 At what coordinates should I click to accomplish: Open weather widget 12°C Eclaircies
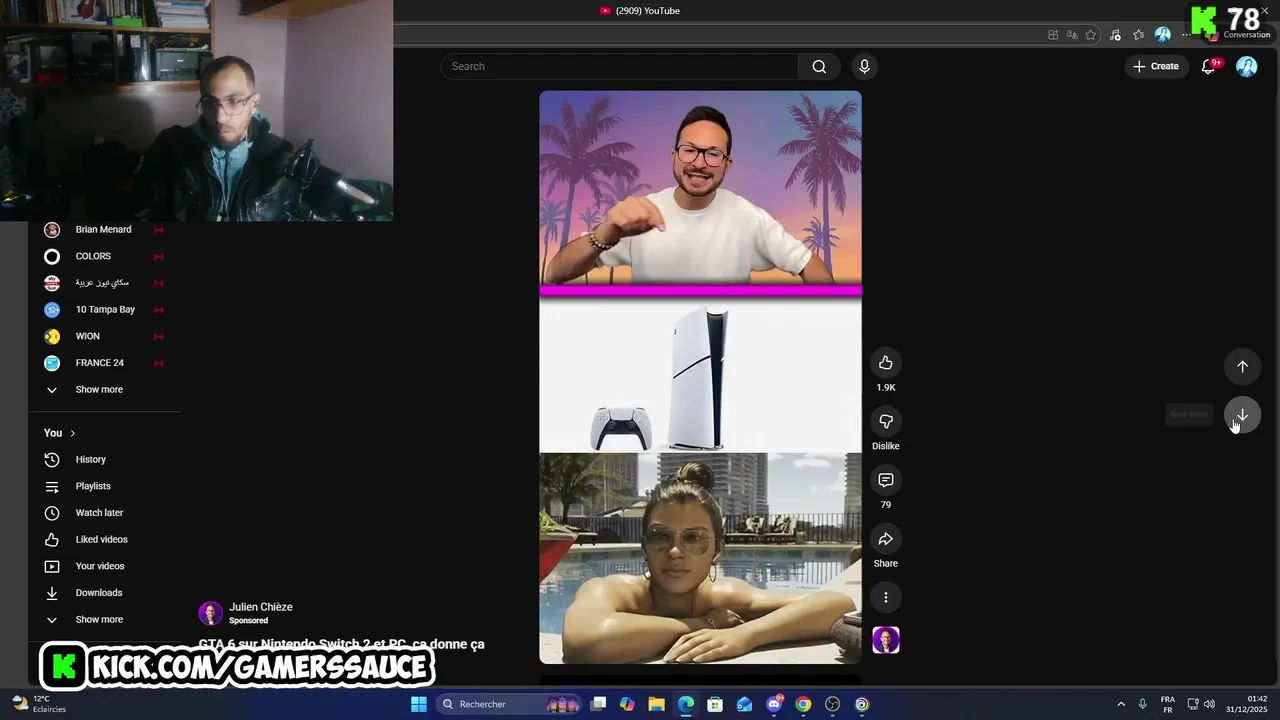pyautogui.click(x=40, y=704)
